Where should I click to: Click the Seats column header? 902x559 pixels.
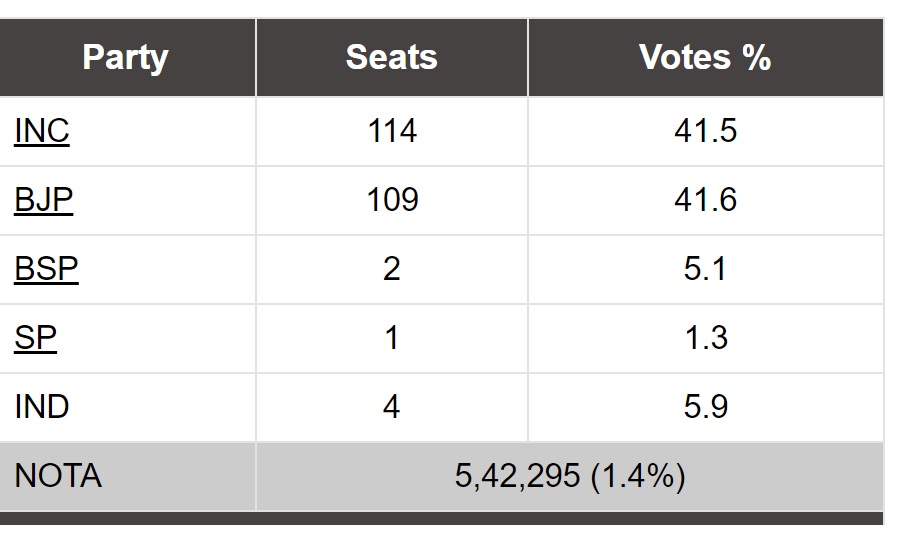391,57
